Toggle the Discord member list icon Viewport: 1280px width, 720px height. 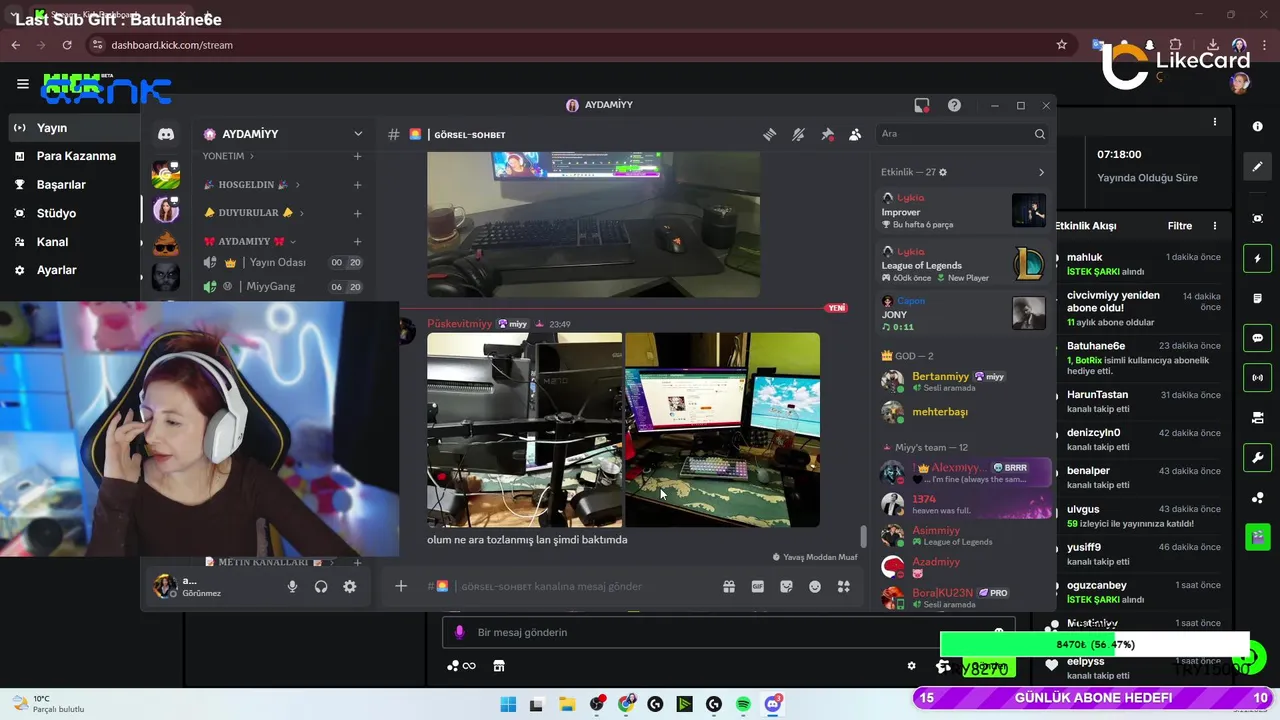[855, 134]
